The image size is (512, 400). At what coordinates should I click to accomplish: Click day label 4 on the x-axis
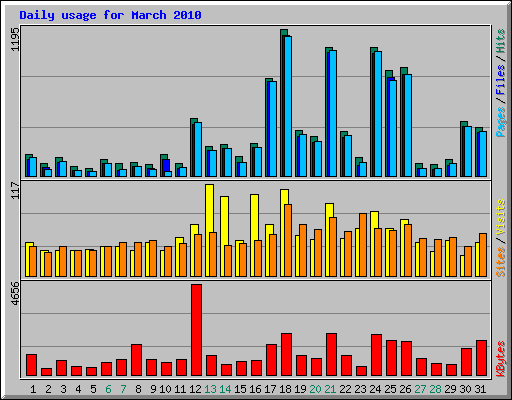pos(78,389)
